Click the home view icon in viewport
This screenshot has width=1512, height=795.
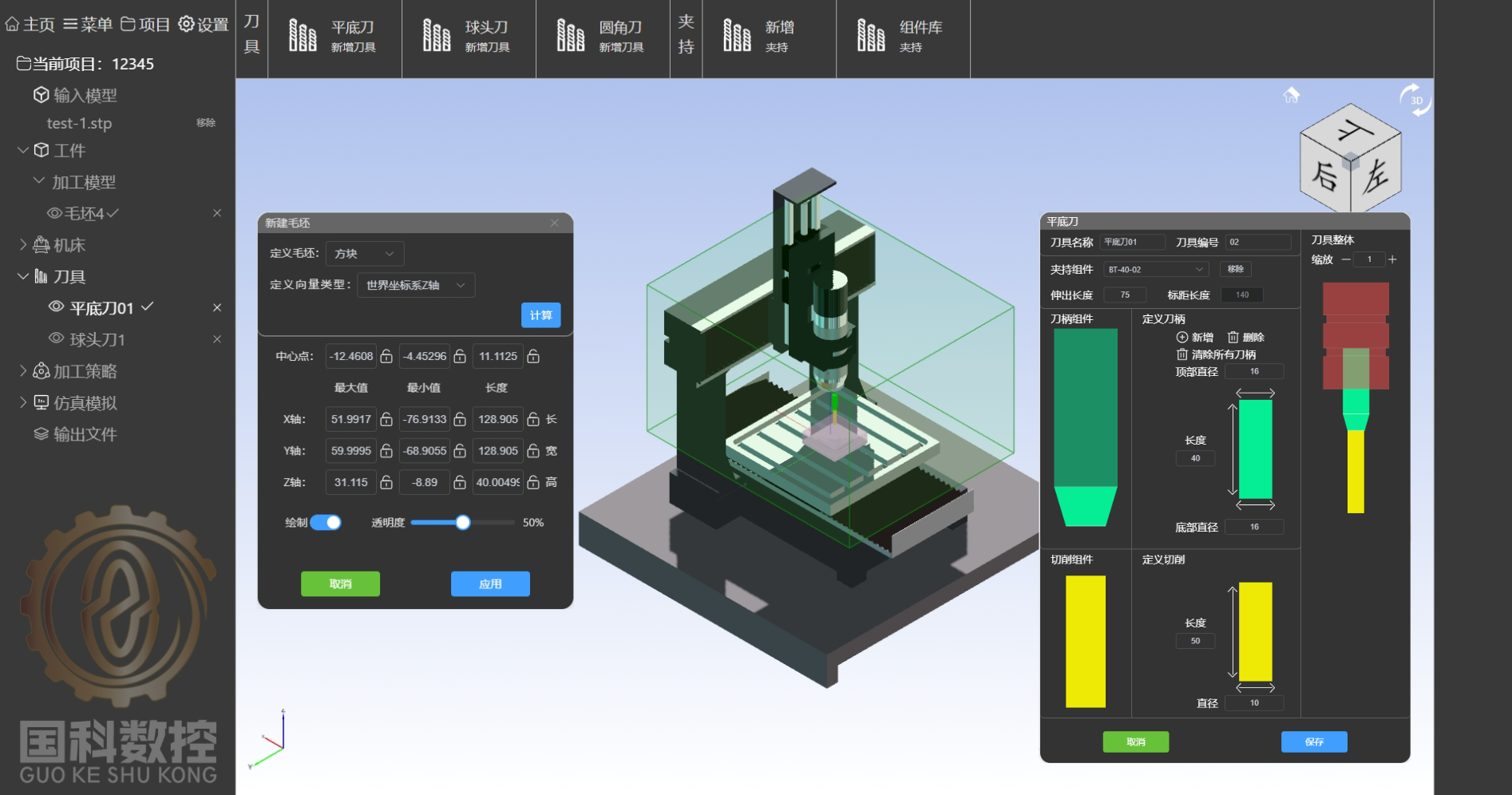1291,95
